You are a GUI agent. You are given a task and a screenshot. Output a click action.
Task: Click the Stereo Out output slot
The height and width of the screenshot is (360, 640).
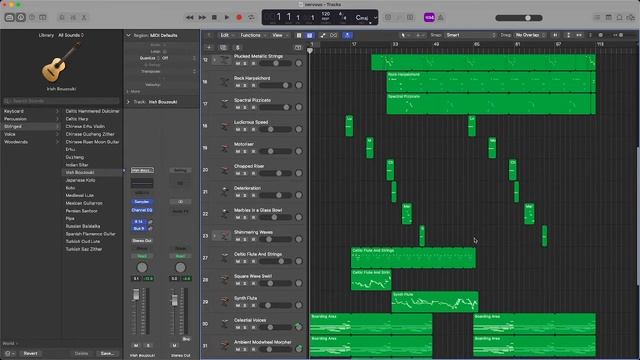[x=142, y=241]
